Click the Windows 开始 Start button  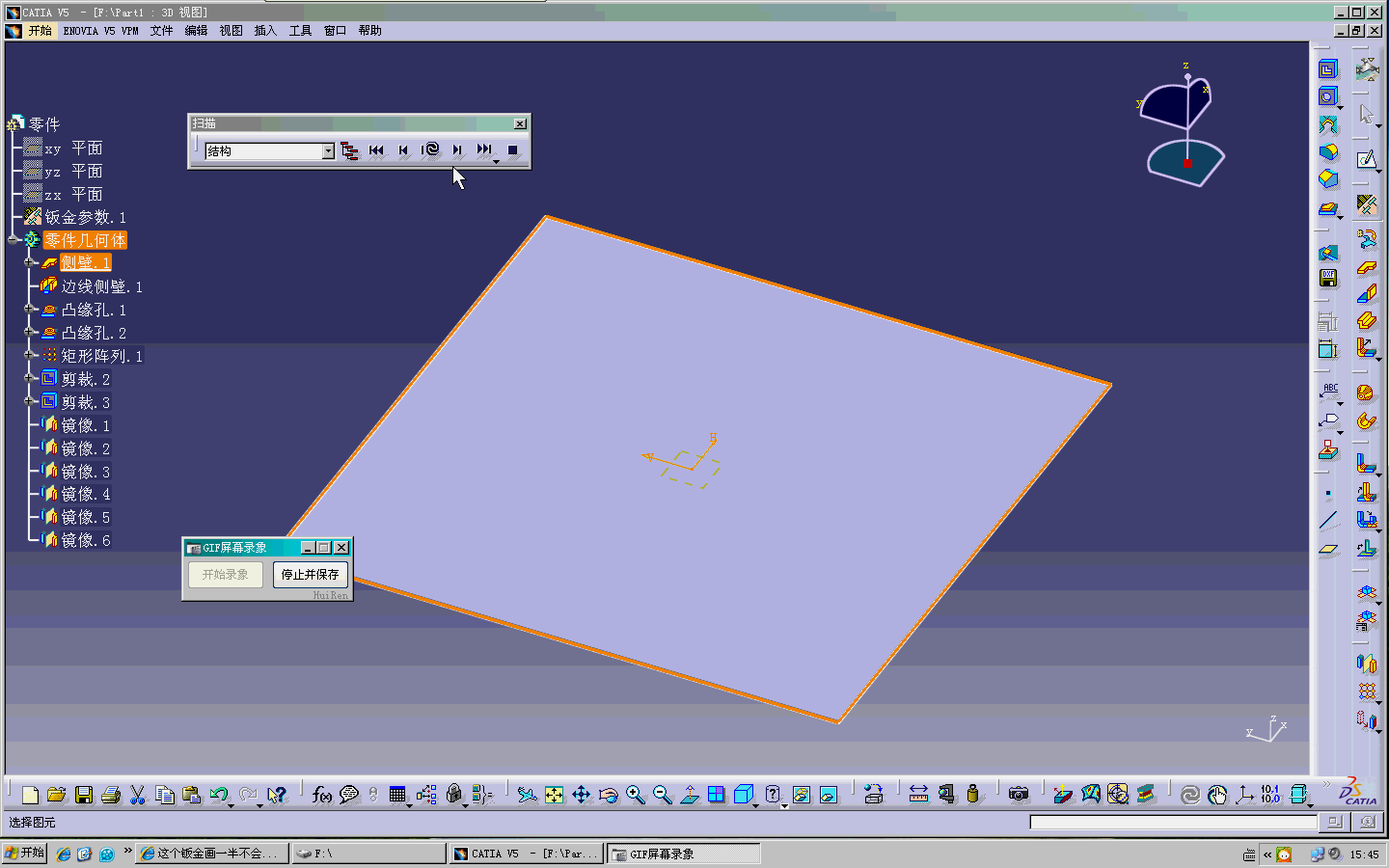pos(24,854)
